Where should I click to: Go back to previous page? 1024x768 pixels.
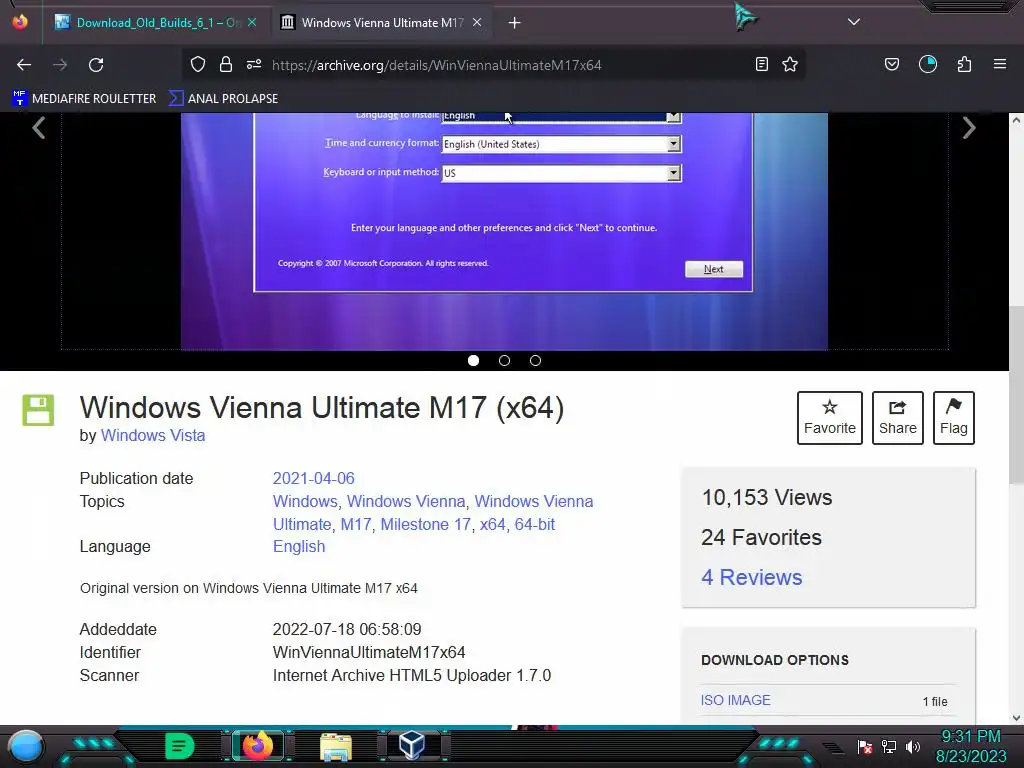click(x=24, y=65)
